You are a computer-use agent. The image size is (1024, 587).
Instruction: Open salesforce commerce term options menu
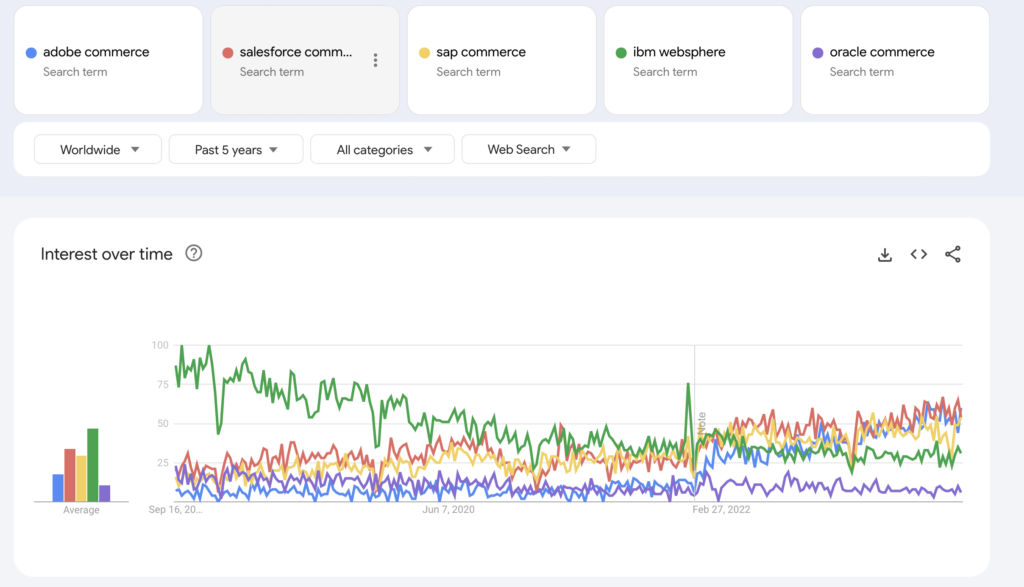(x=376, y=60)
